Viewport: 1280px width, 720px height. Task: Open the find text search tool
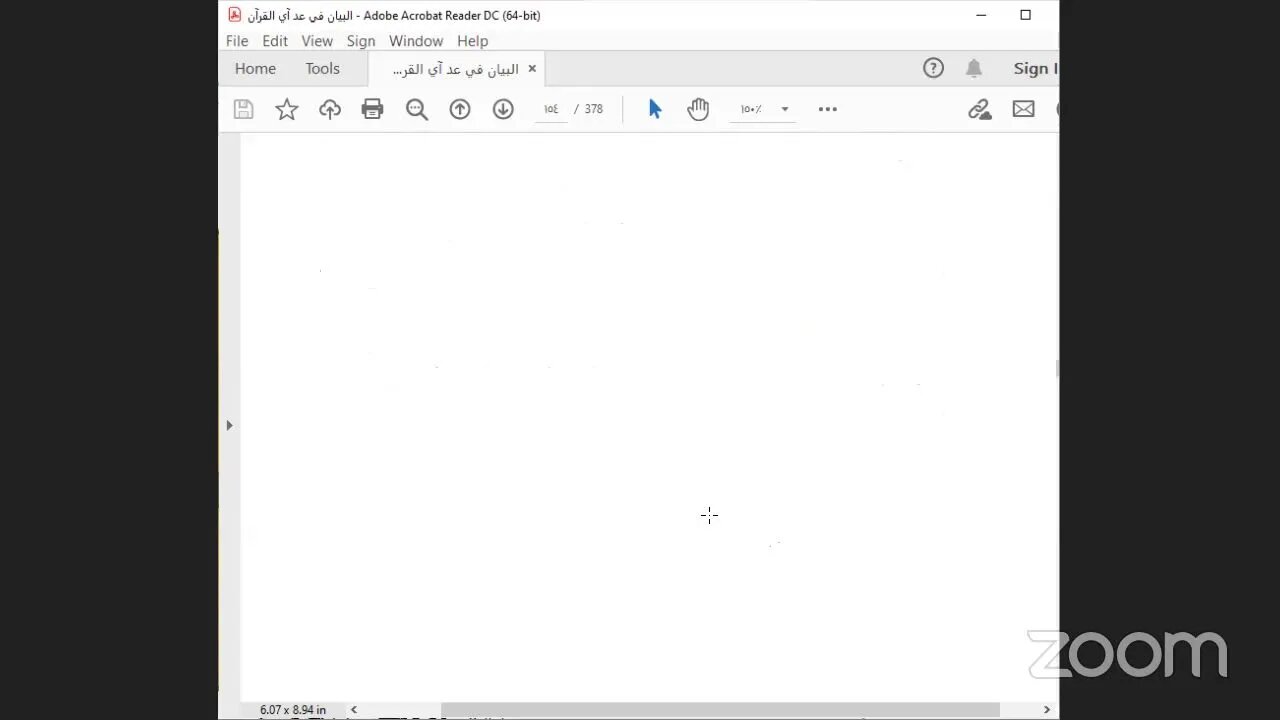point(417,109)
